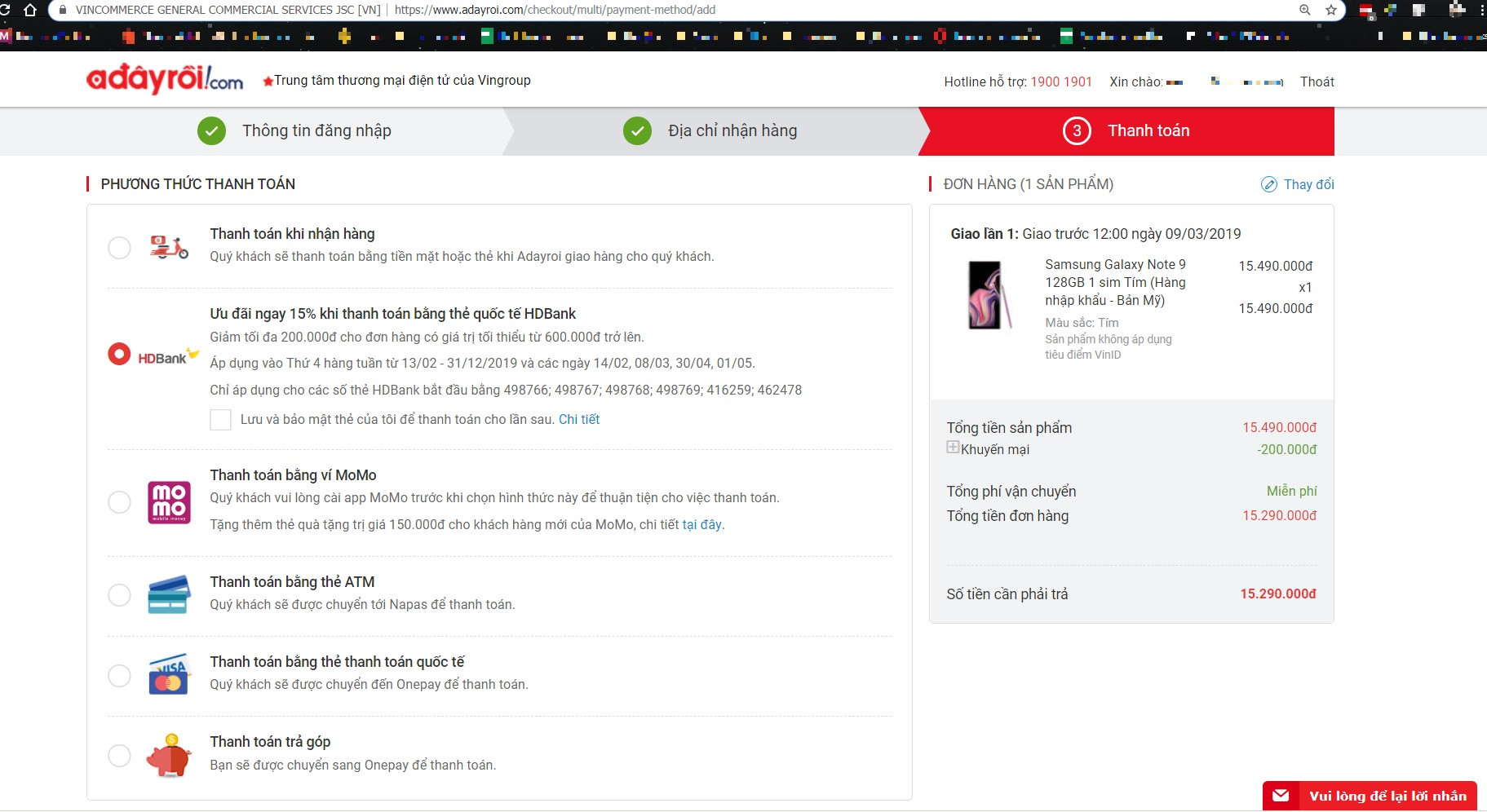Click Thoát to log out
Image resolution: width=1487 pixels, height=812 pixels.
pos(1317,82)
